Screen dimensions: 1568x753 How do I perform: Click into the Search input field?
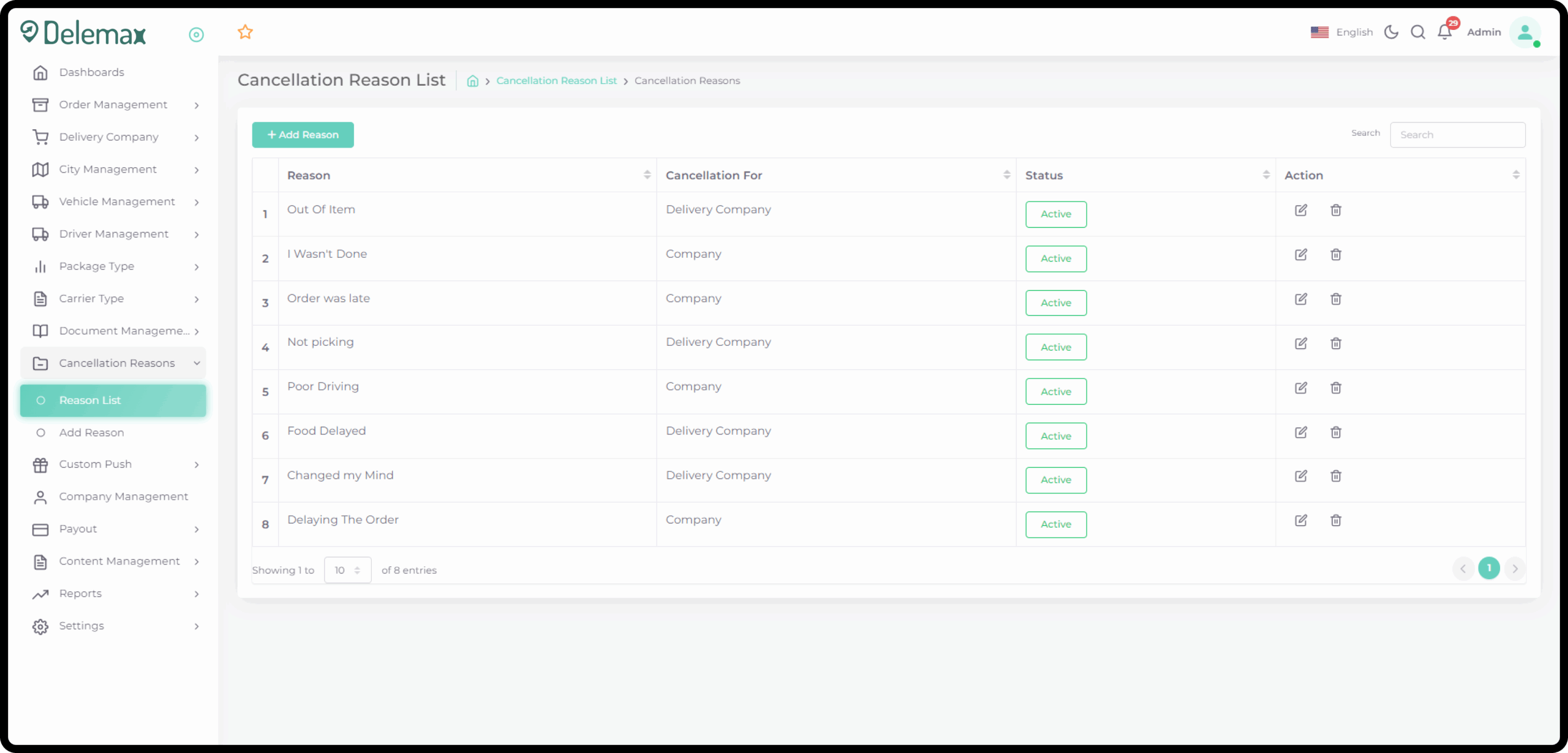pos(1457,135)
